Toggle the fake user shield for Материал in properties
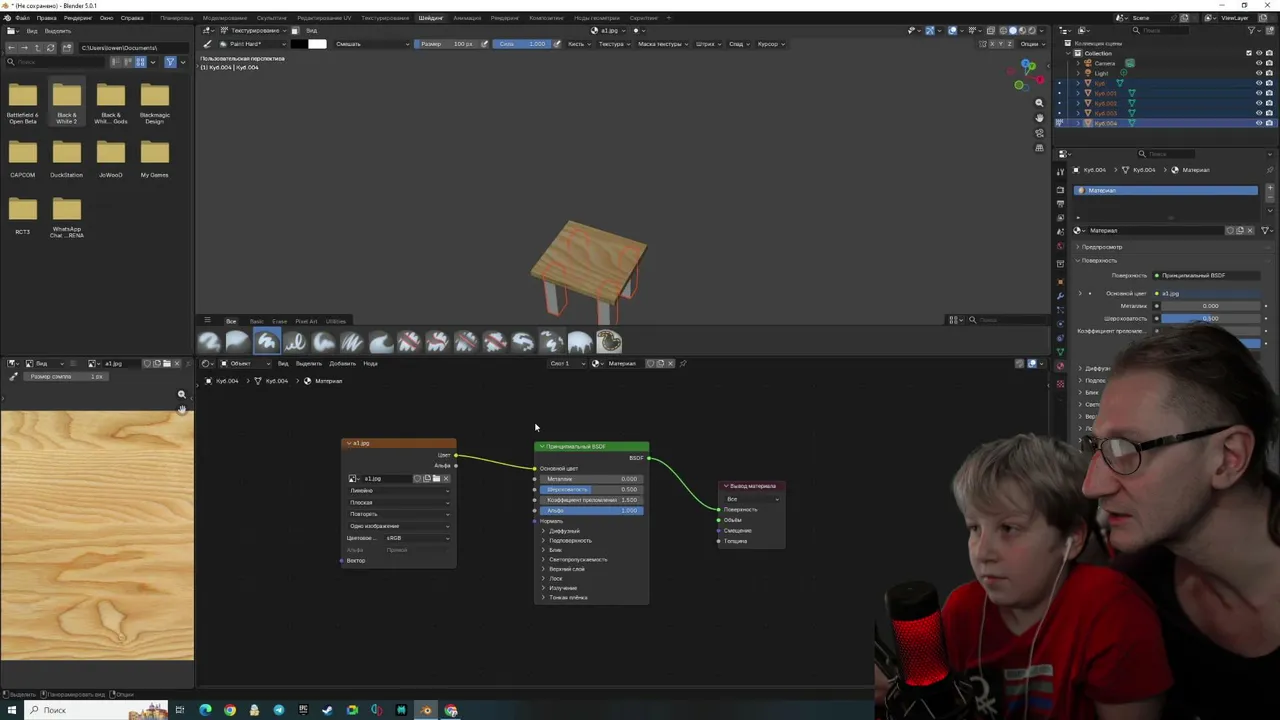 [1230, 231]
